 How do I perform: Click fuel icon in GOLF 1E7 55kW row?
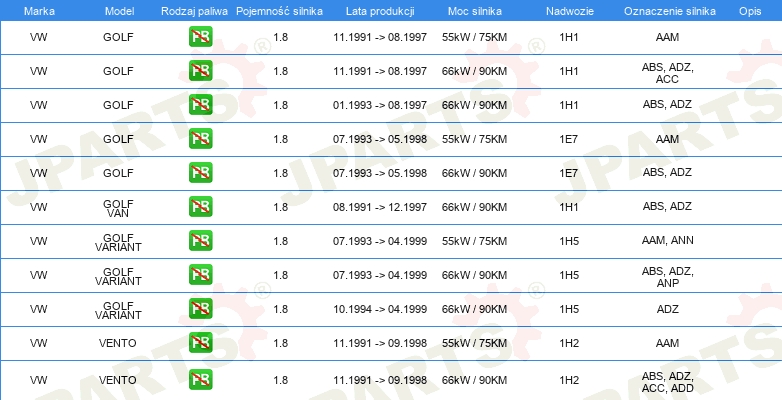click(x=200, y=139)
